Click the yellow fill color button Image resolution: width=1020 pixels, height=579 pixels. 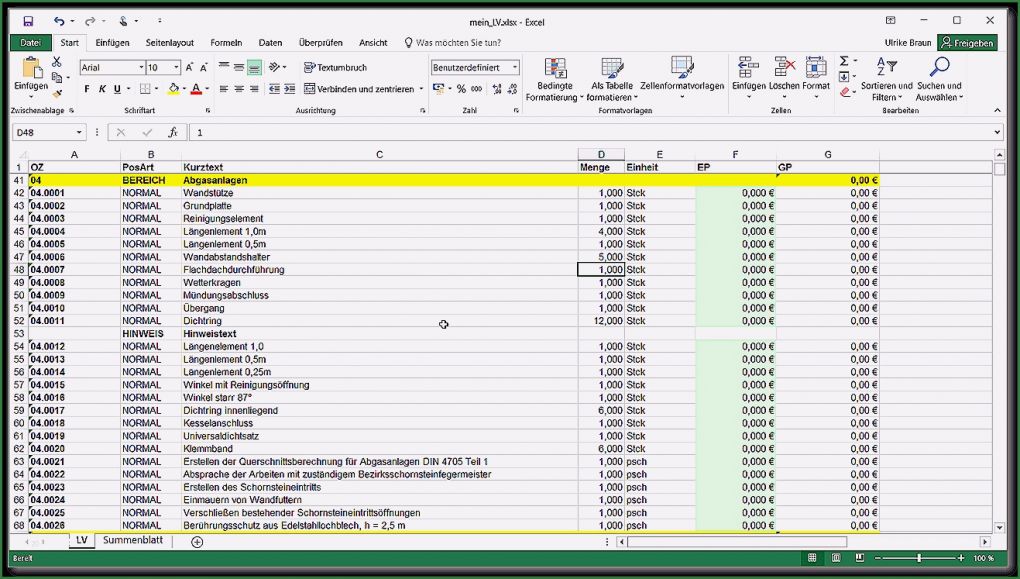coord(173,89)
